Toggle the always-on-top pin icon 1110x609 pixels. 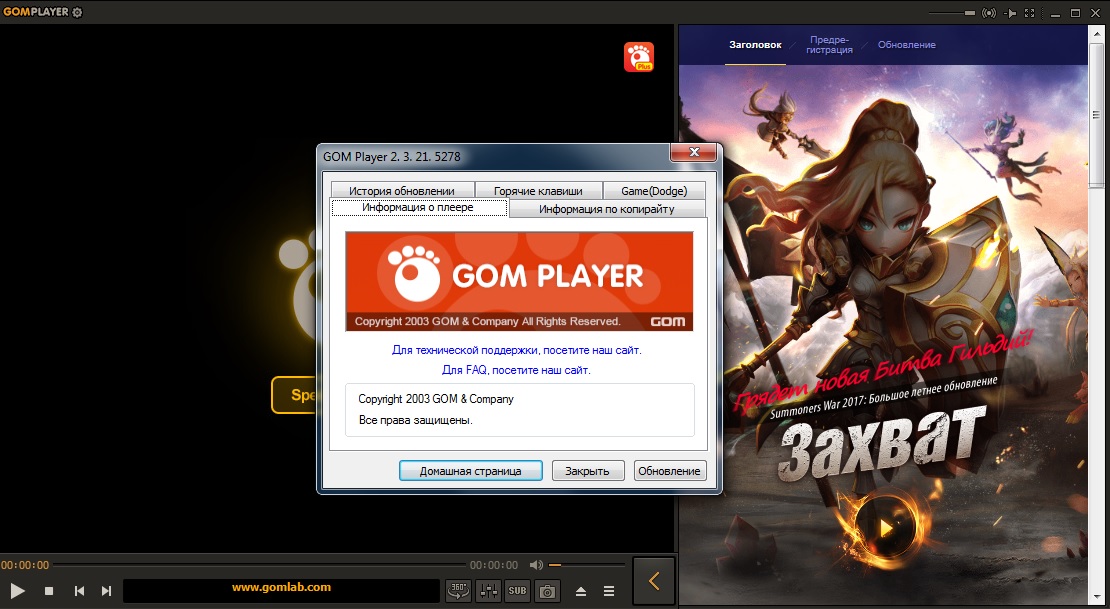pyautogui.click(x=1011, y=13)
